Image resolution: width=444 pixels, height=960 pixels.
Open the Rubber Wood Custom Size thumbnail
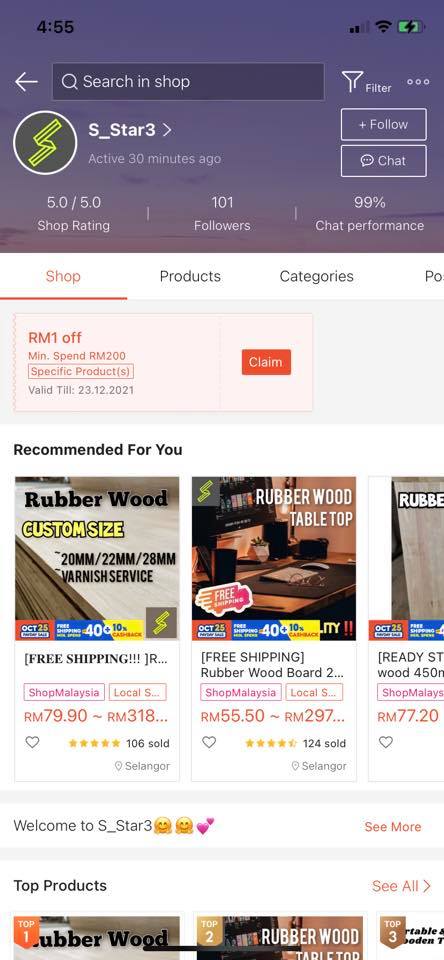coord(97,558)
